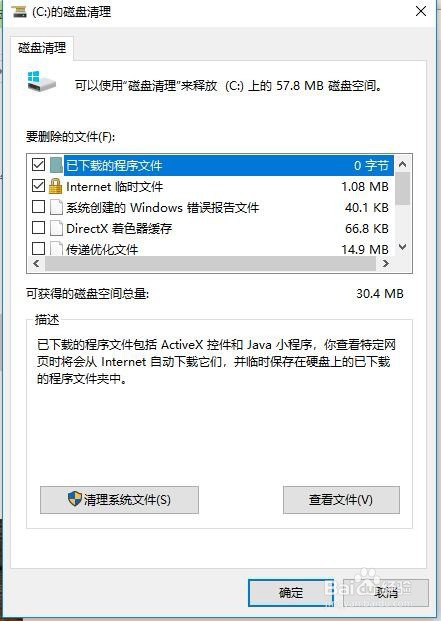Image resolution: width=441 pixels, height=621 pixels.
Task: Click the Disk Cleanup title bar icon
Action: 19,11
